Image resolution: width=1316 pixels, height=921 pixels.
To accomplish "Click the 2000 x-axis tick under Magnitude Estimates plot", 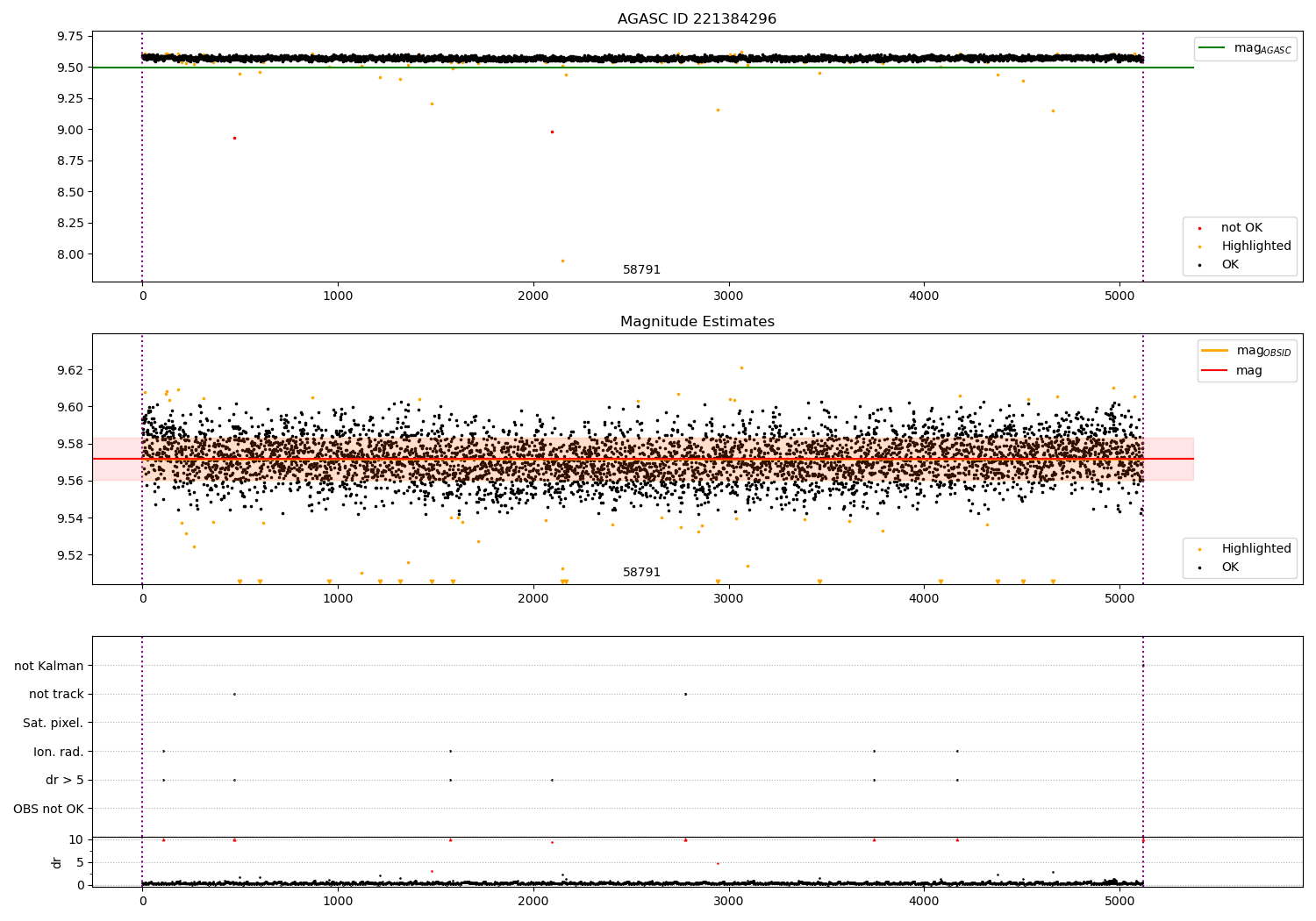I will click(x=533, y=599).
